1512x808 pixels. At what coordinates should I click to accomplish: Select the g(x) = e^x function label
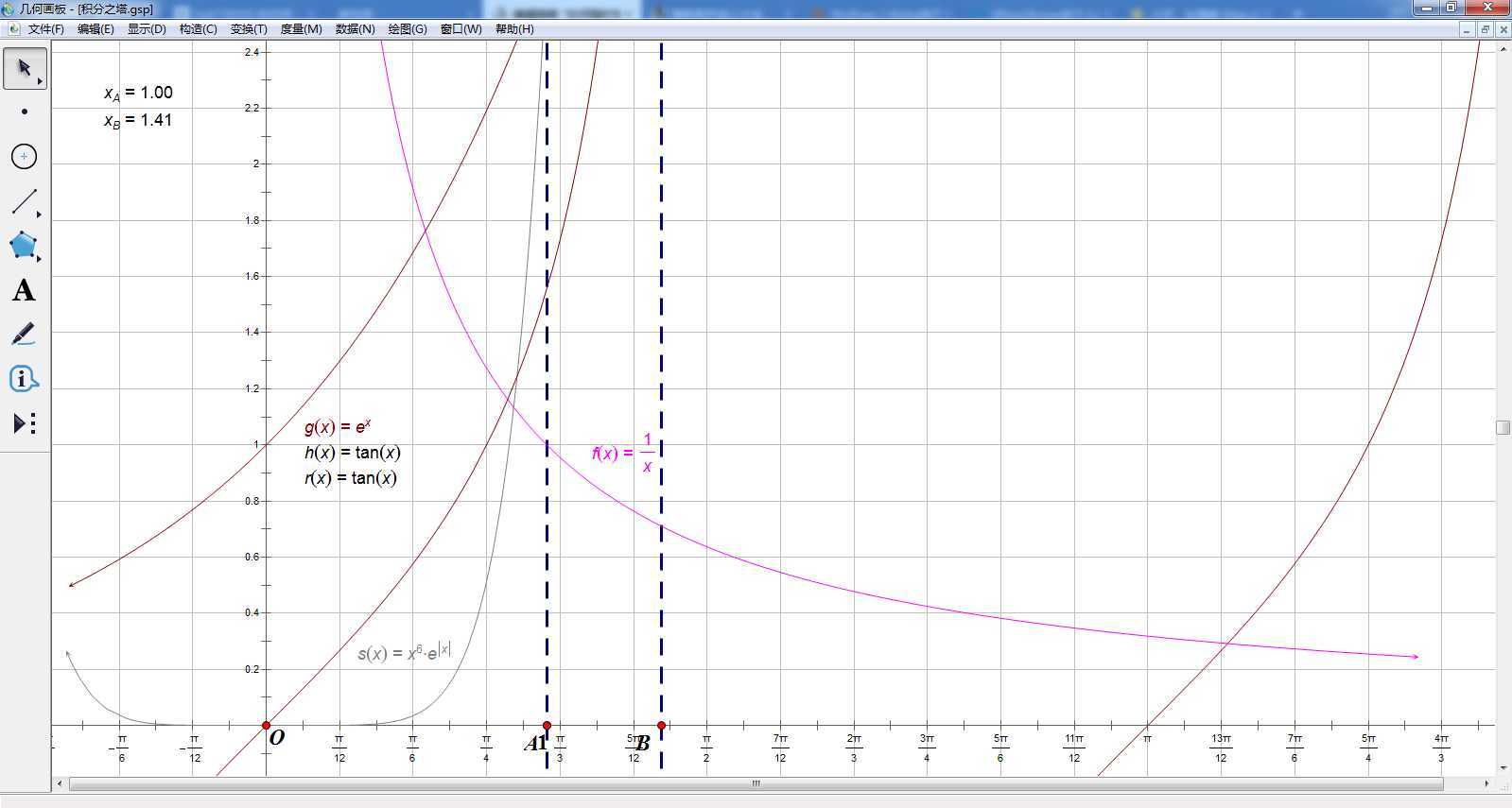click(338, 426)
